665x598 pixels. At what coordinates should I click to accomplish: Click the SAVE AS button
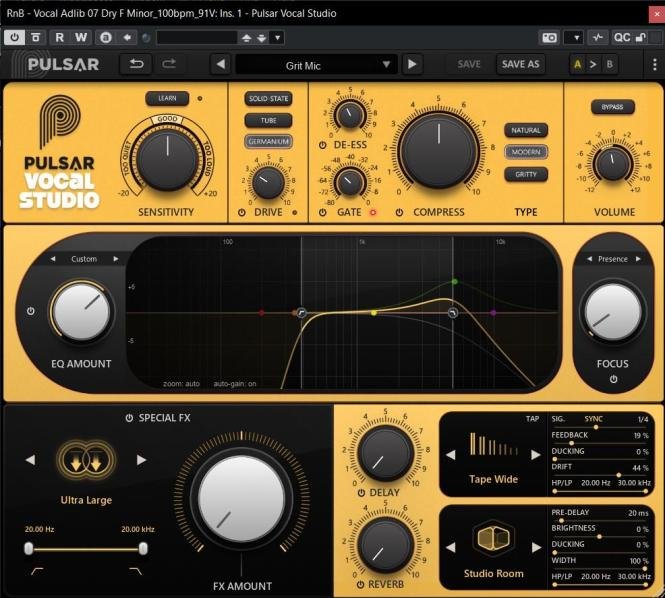pyautogui.click(x=520, y=64)
